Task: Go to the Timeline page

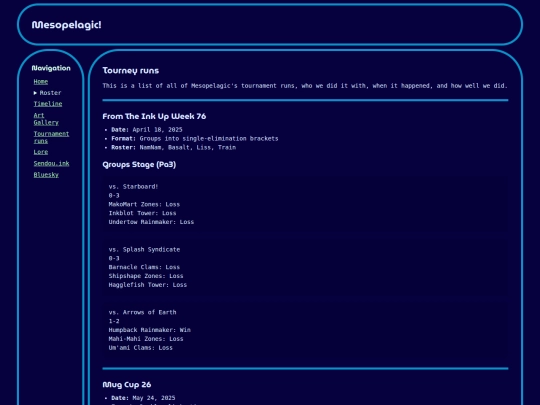Action: (48, 104)
